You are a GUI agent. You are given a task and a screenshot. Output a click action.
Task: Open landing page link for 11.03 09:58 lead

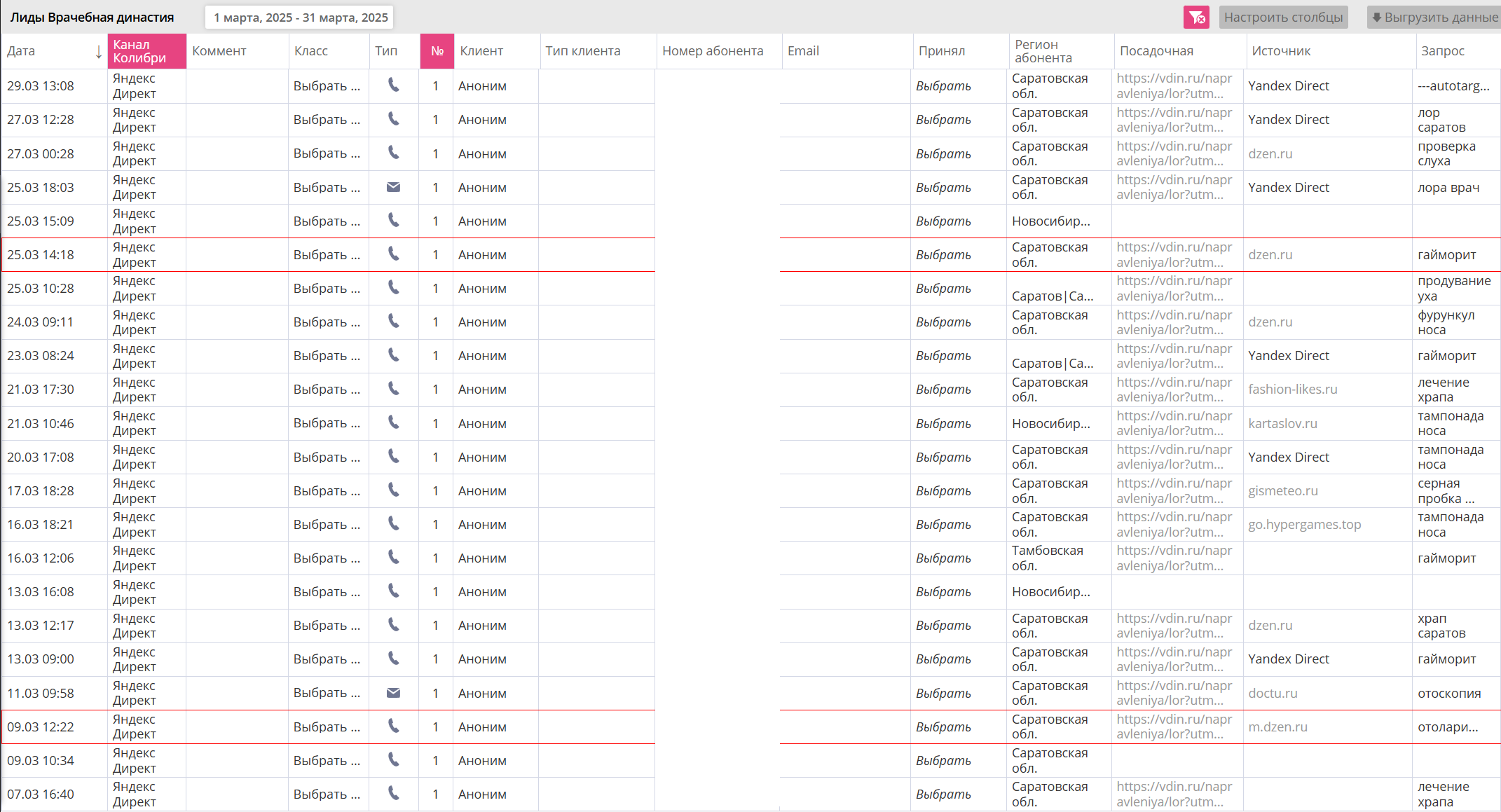point(1174,693)
